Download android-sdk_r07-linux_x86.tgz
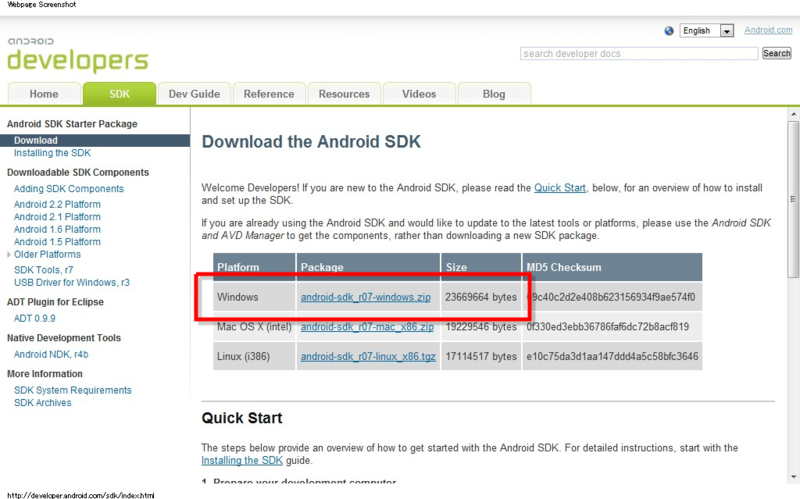Screen dimensions: 800x499 coord(368,356)
